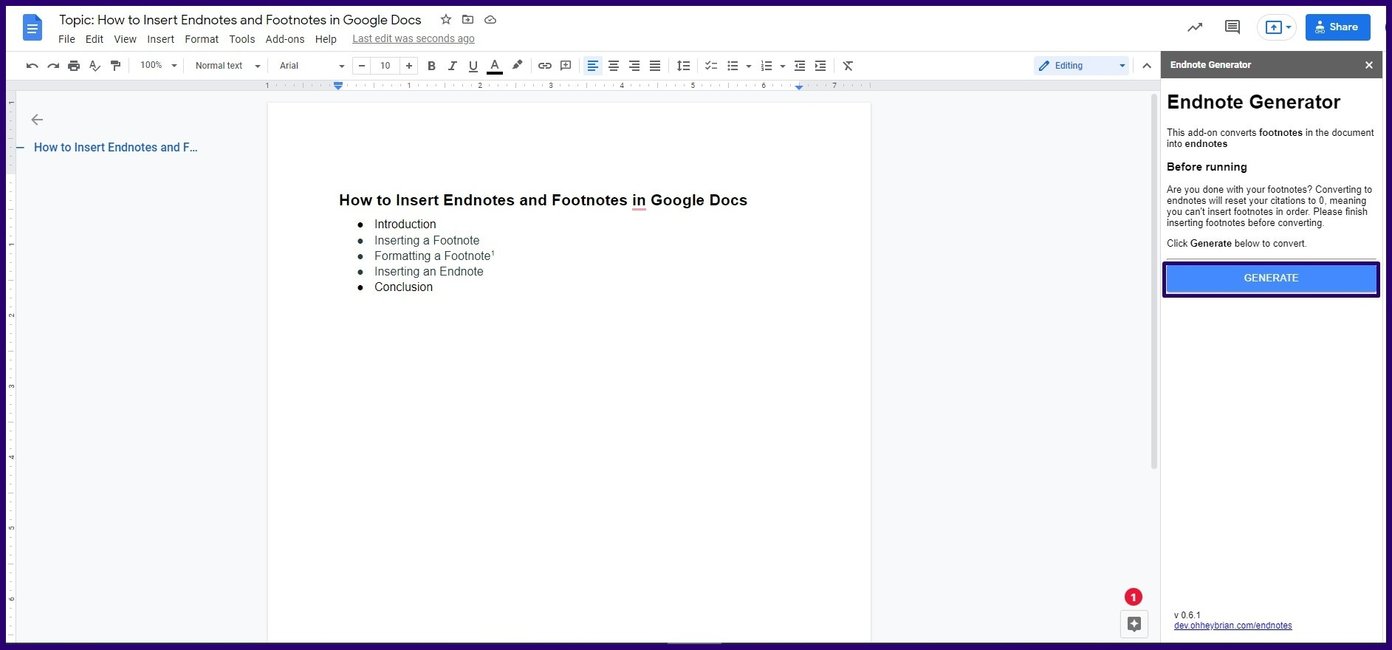The width and height of the screenshot is (1392, 650).
Task: Select right align
Action: (634, 66)
